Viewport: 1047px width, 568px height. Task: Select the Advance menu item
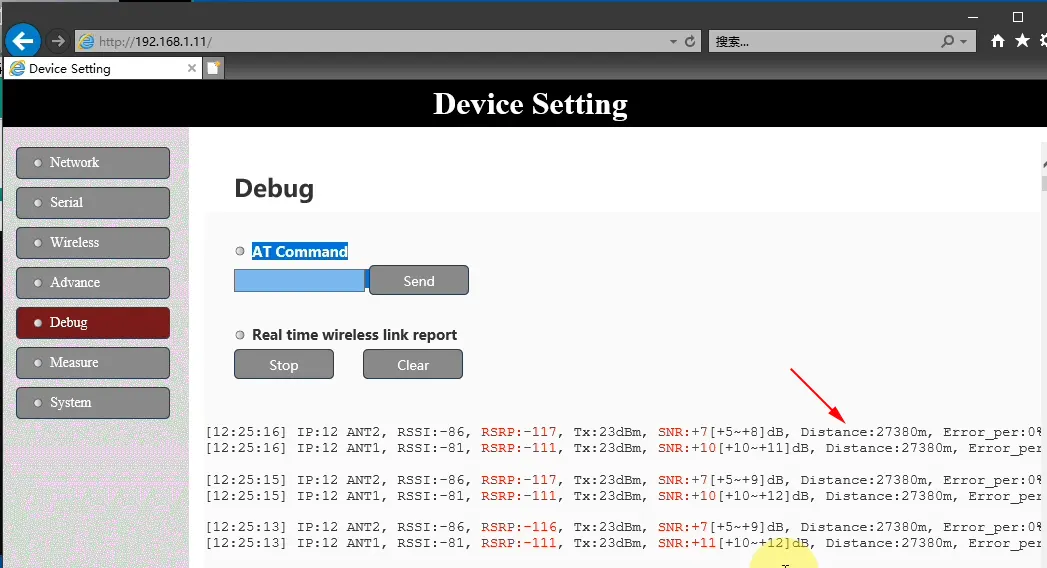(x=93, y=283)
